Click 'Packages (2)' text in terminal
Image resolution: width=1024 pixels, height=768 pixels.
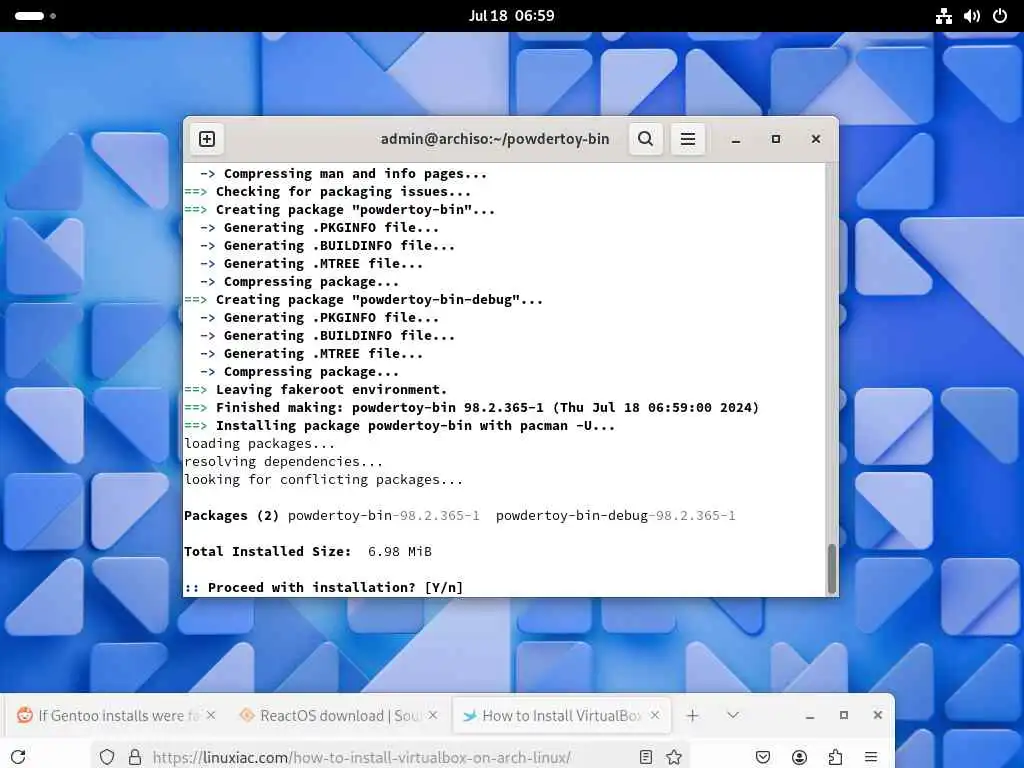point(231,515)
